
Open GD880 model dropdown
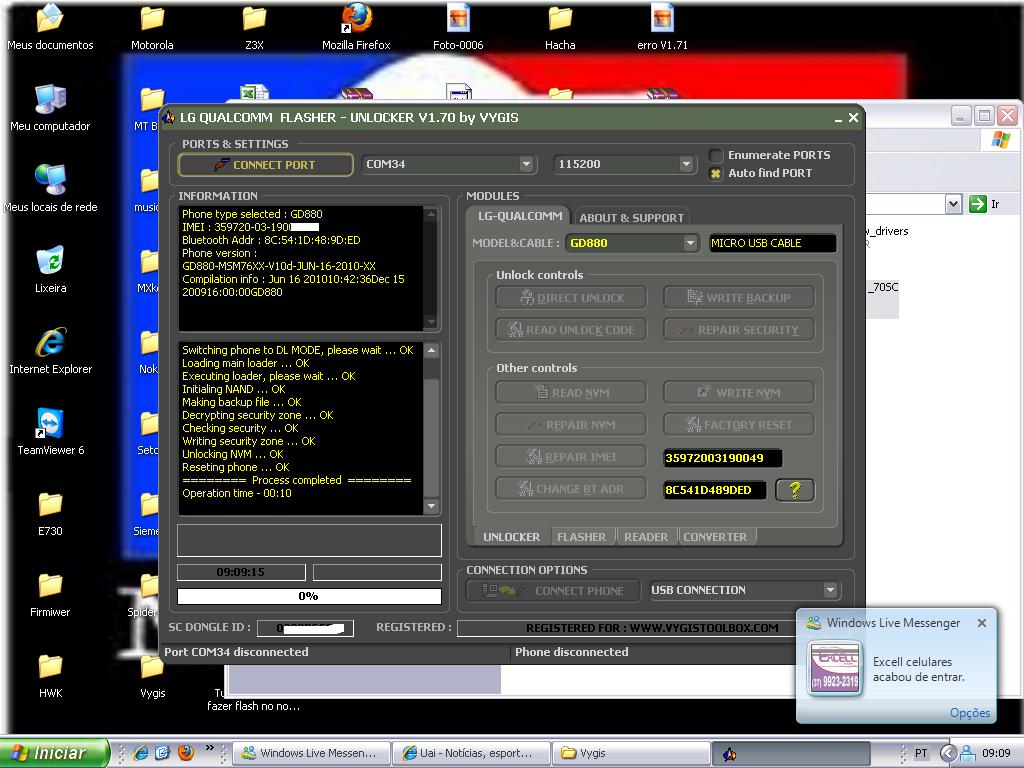pos(690,243)
